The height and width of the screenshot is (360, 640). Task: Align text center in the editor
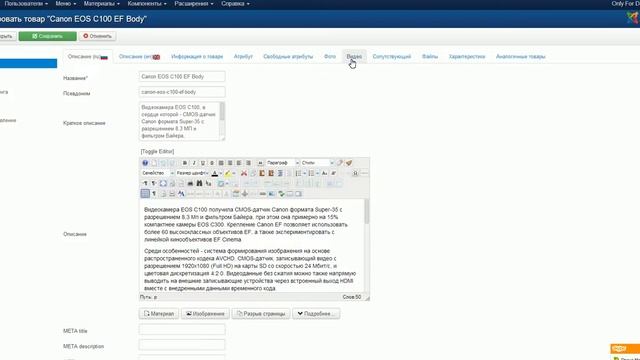click(x=230, y=163)
